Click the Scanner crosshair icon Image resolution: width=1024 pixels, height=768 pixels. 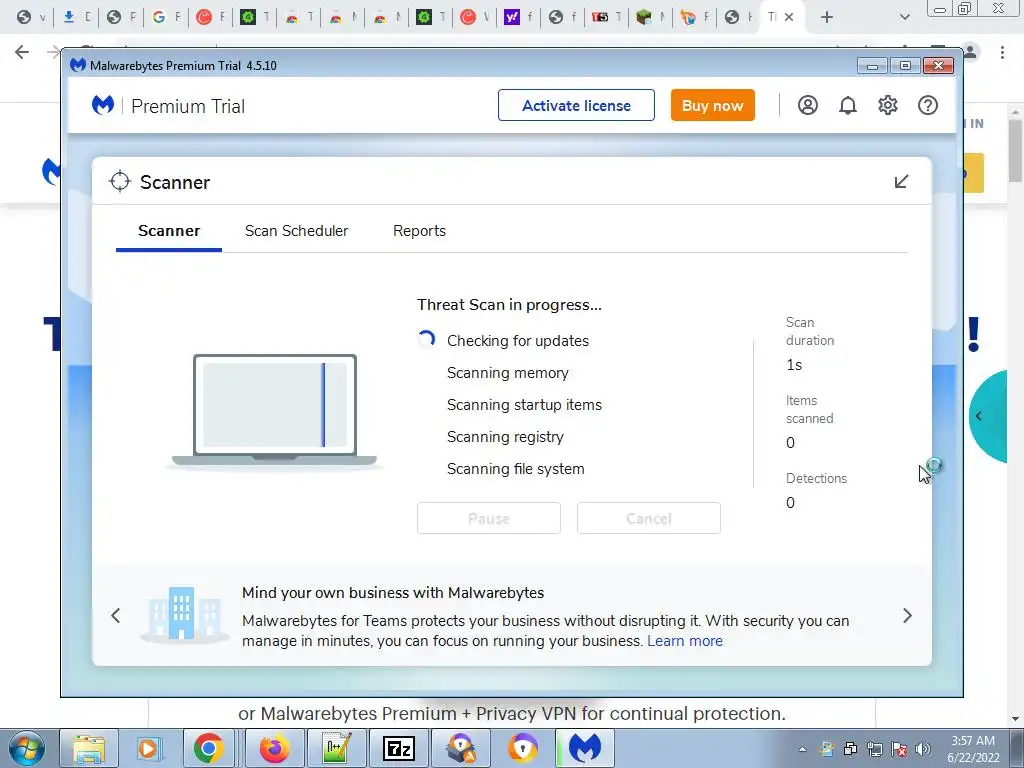tap(120, 182)
